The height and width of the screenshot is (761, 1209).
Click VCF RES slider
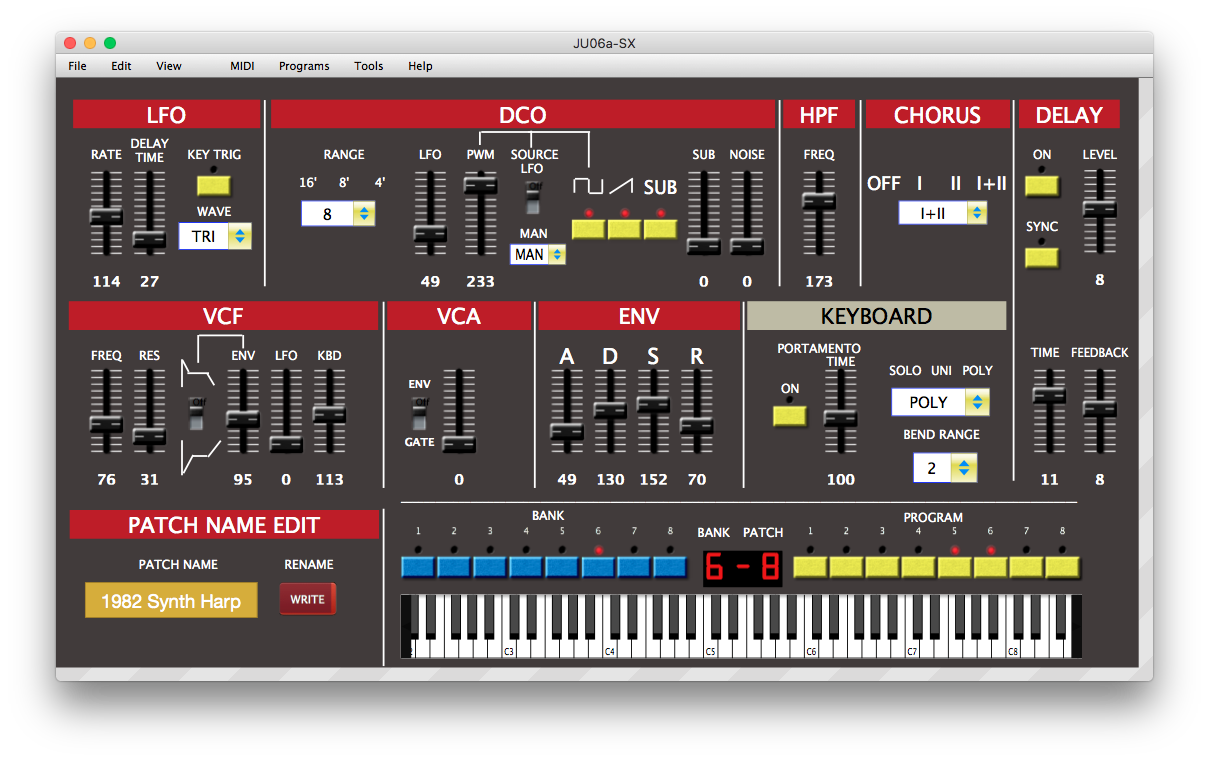coord(149,411)
